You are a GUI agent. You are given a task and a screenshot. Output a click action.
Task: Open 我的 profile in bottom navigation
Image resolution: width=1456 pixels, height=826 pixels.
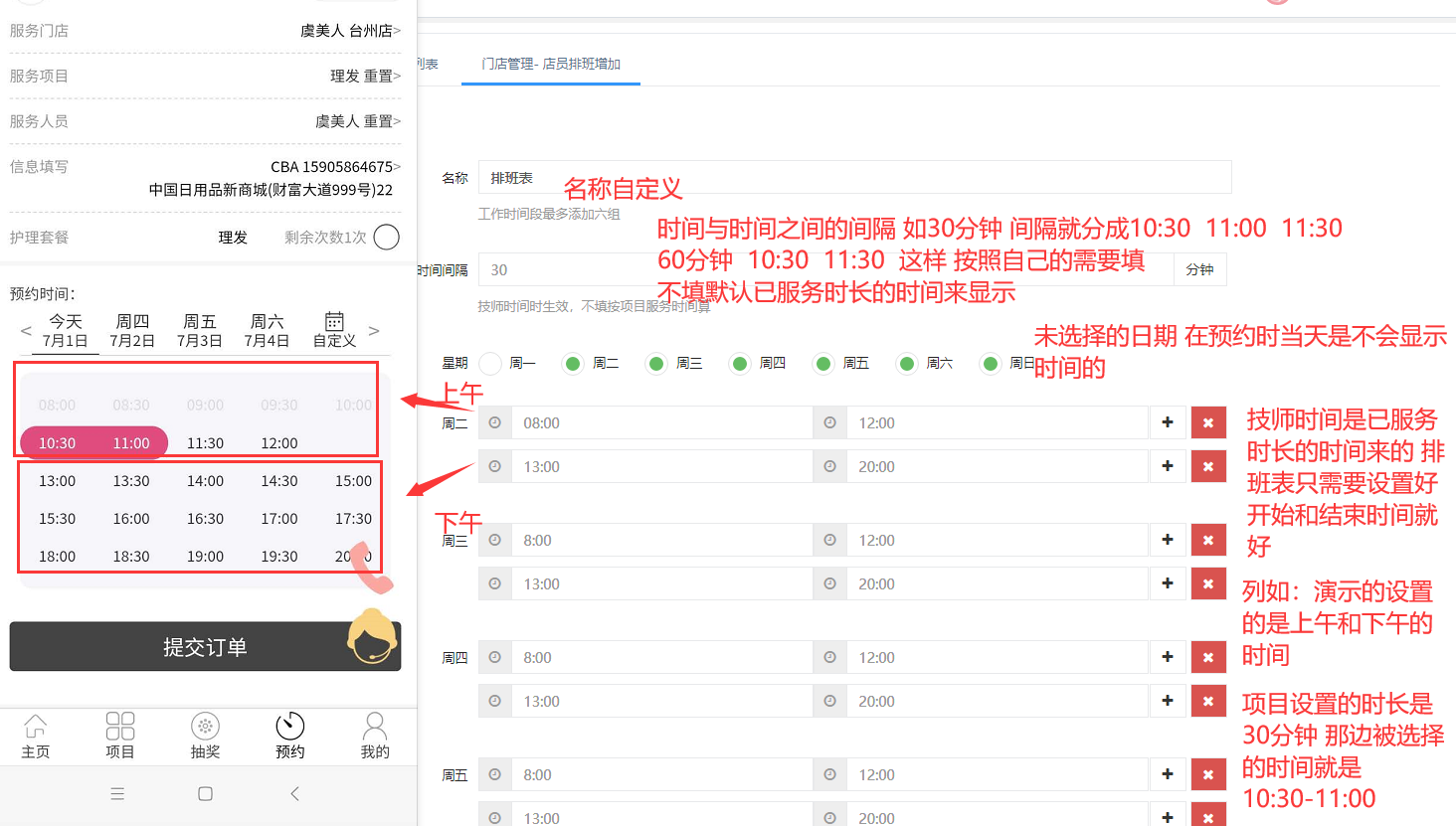point(375,737)
